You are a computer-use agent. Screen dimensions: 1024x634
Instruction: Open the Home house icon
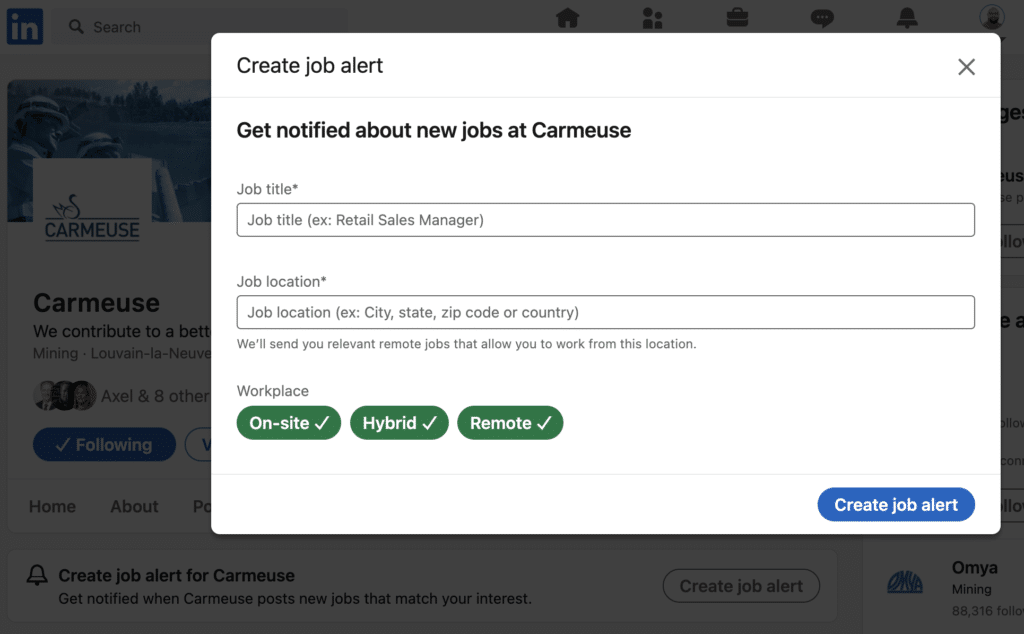point(567,18)
